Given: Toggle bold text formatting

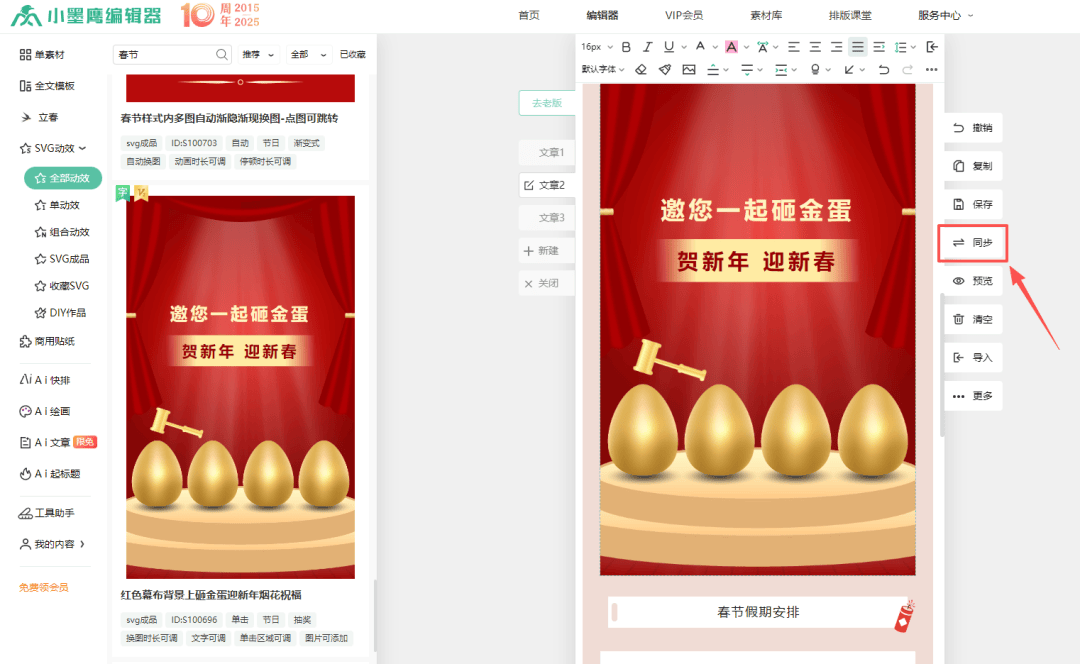Looking at the screenshot, I should click(626, 47).
